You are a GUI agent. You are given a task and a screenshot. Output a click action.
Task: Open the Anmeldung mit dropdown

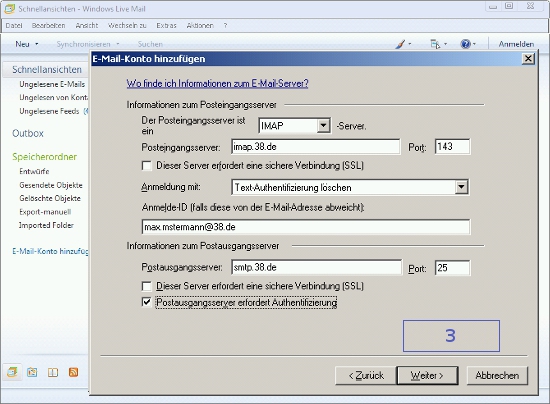point(462,187)
